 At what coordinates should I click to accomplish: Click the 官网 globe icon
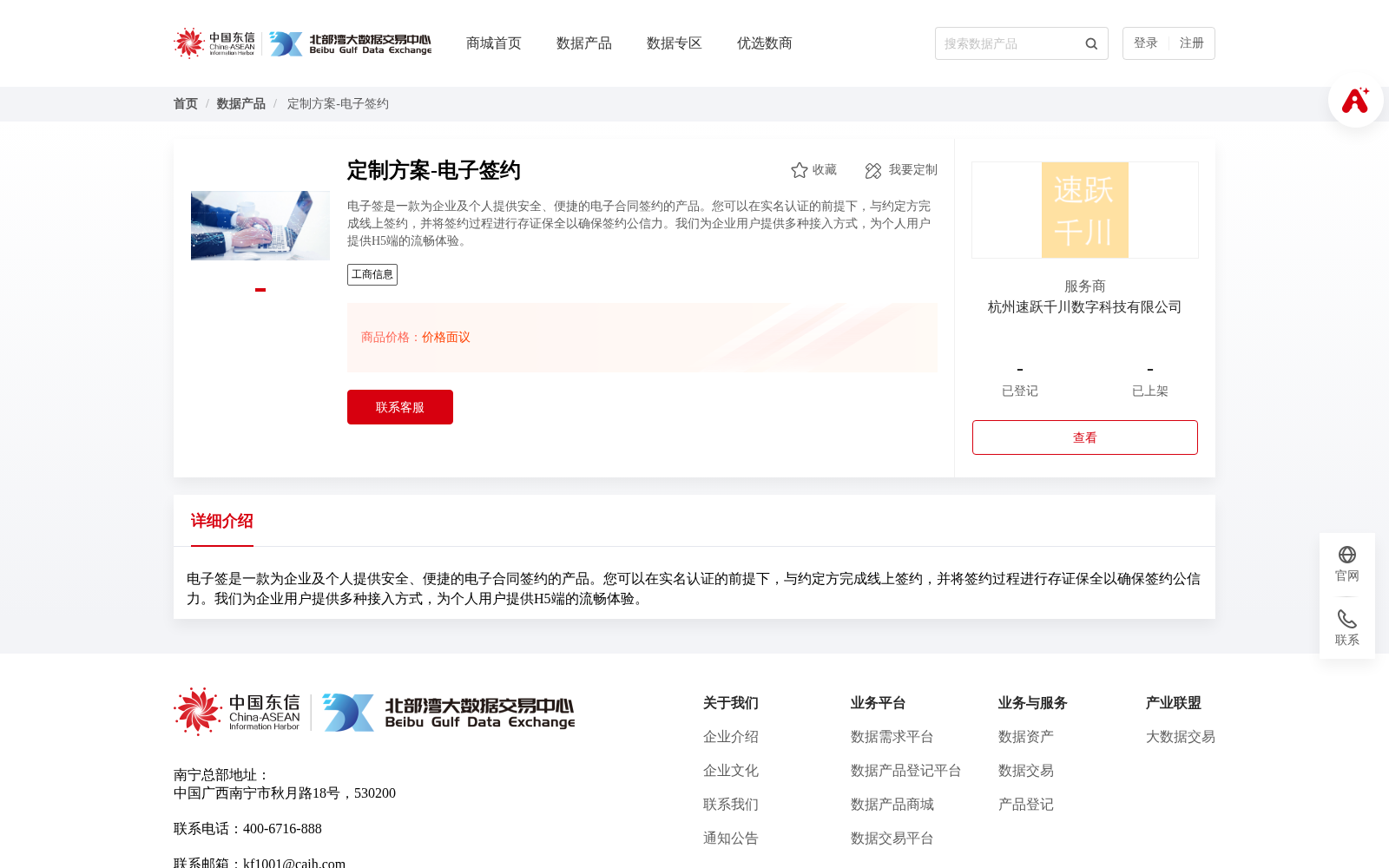pyautogui.click(x=1347, y=555)
